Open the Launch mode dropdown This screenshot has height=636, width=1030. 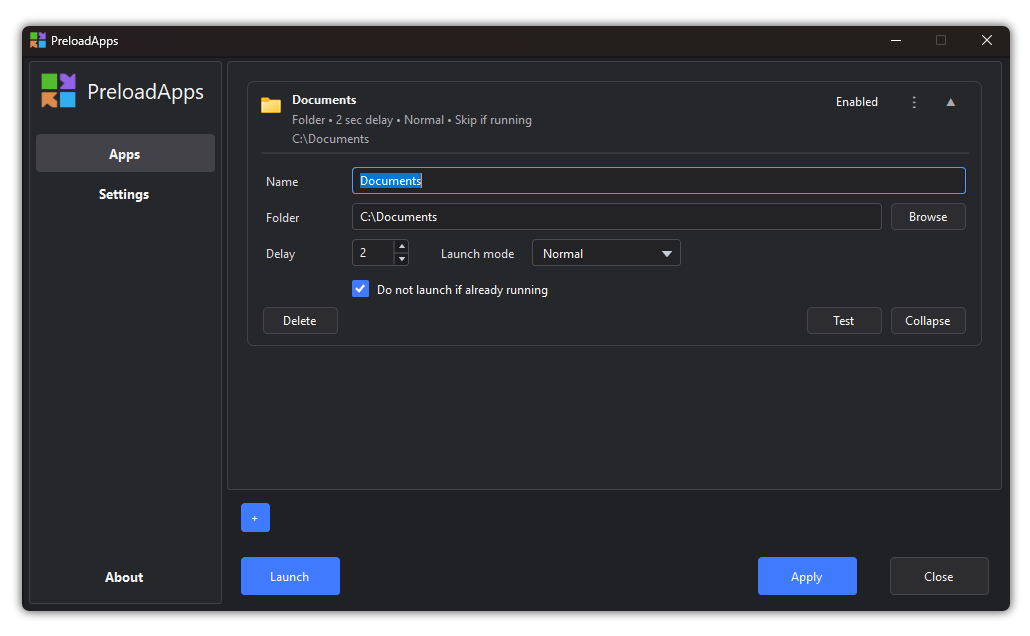coord(606,253)
